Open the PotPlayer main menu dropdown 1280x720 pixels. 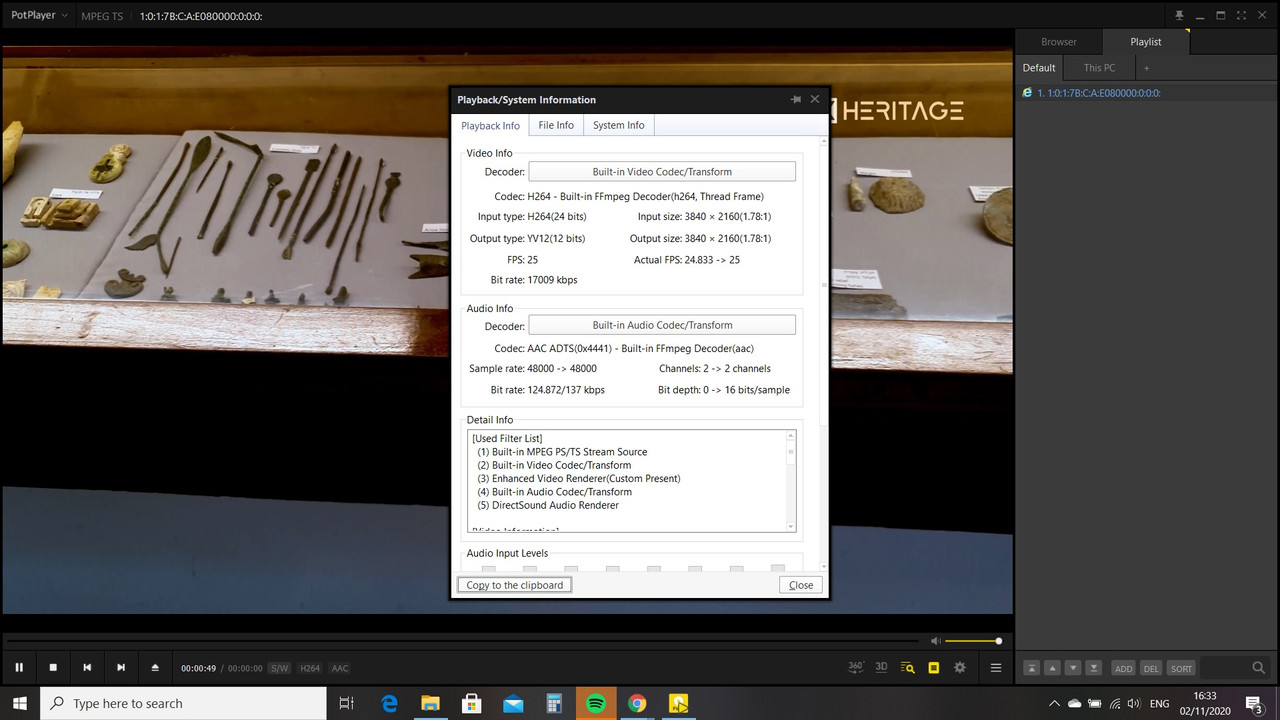coord(39,15)
